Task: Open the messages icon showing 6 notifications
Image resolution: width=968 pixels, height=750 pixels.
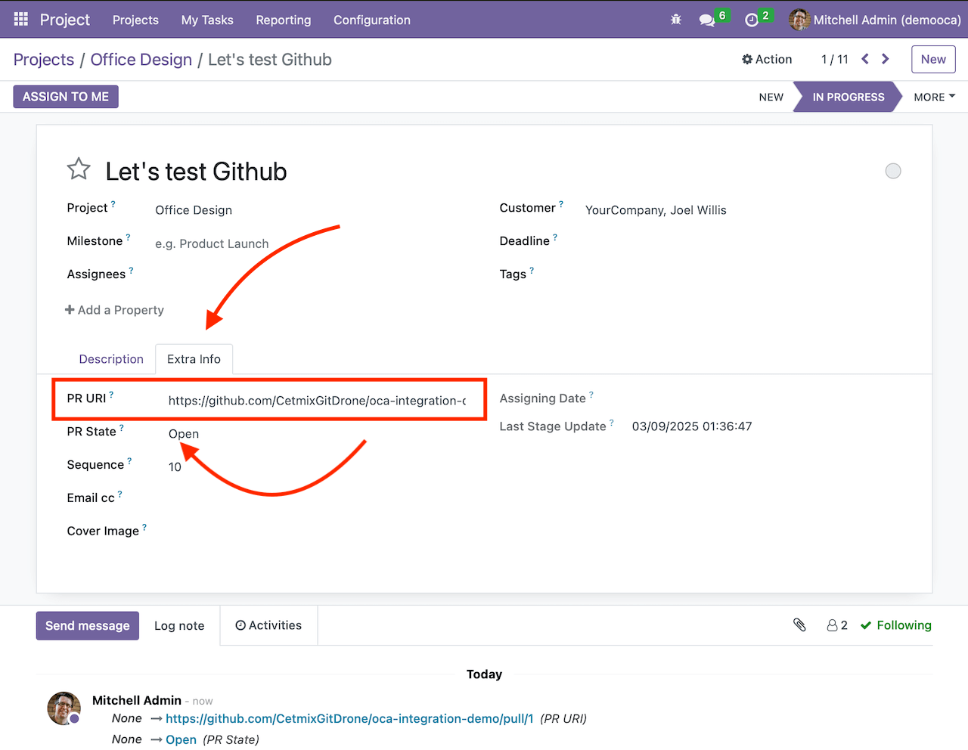Action: [706, 18]
